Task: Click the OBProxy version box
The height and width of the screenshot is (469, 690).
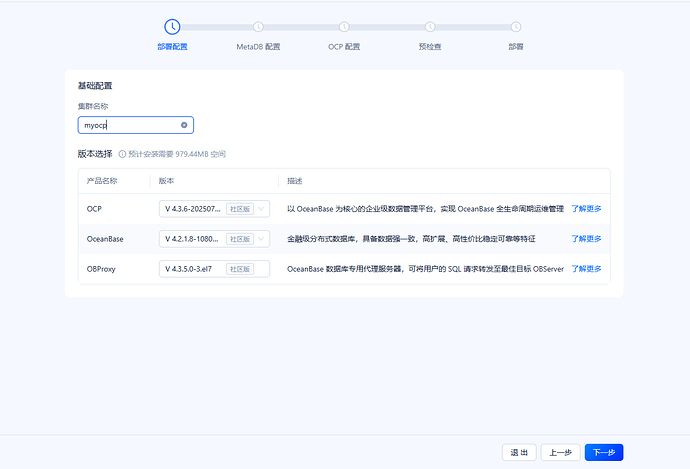Action: click(x=214, y=269)
